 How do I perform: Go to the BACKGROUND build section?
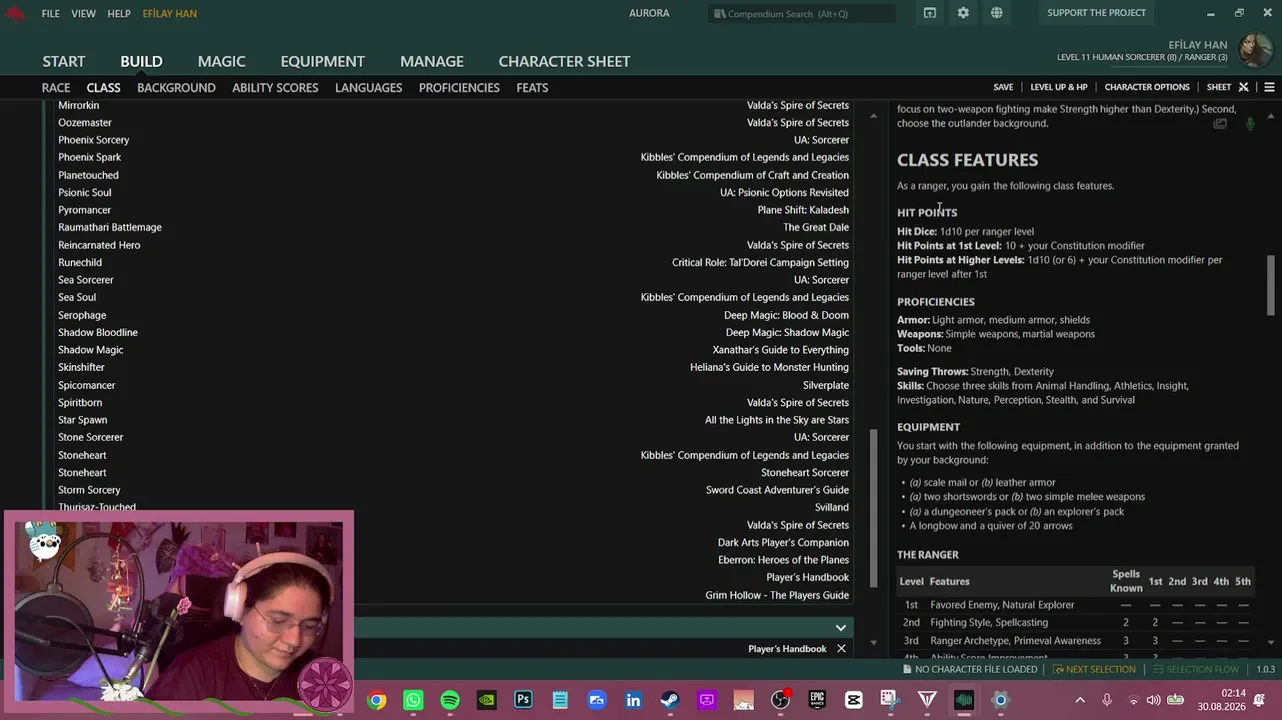click(176, 88)
